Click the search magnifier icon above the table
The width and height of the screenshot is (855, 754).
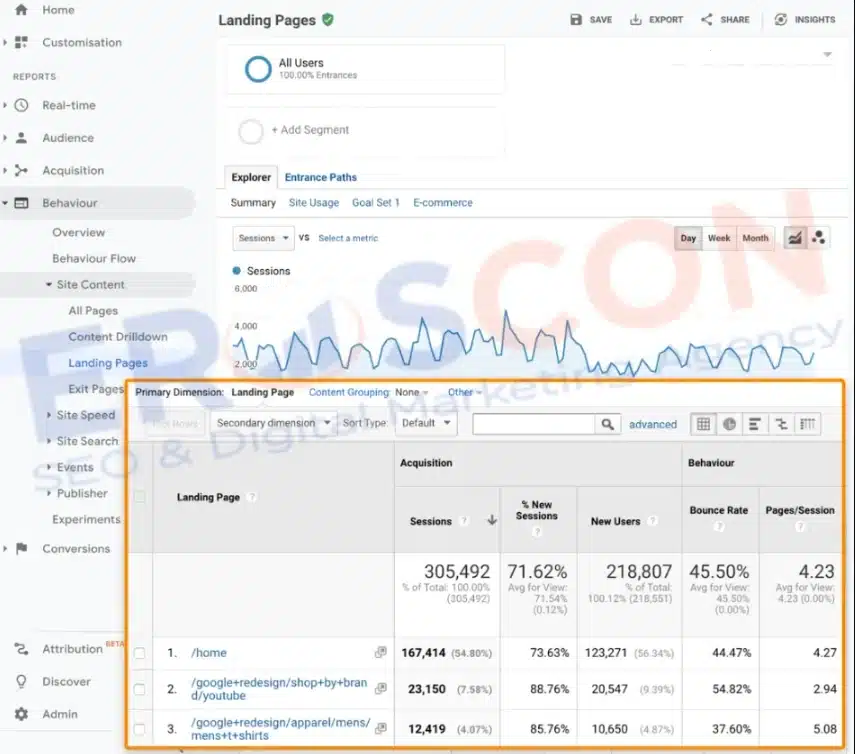609,424
